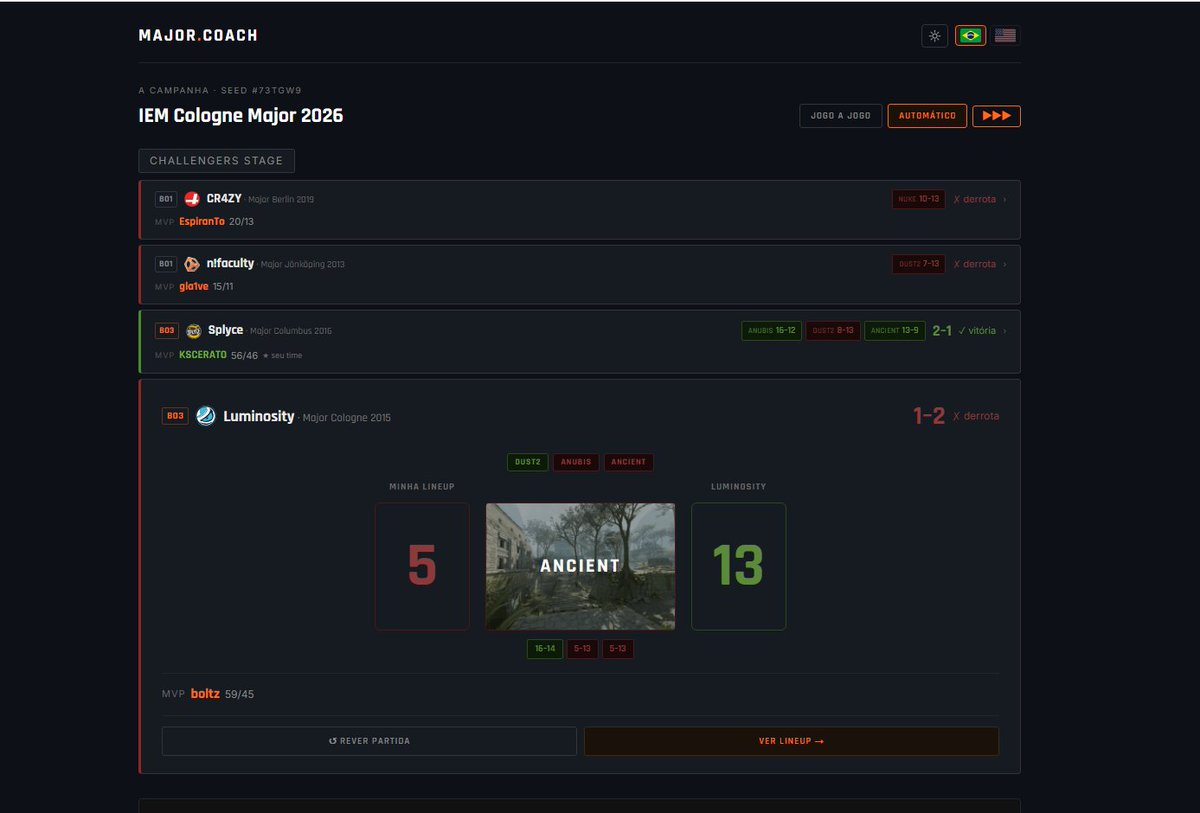Click the CR4ZY team logo
1200x813 pixels.
[x=192, y=199]
